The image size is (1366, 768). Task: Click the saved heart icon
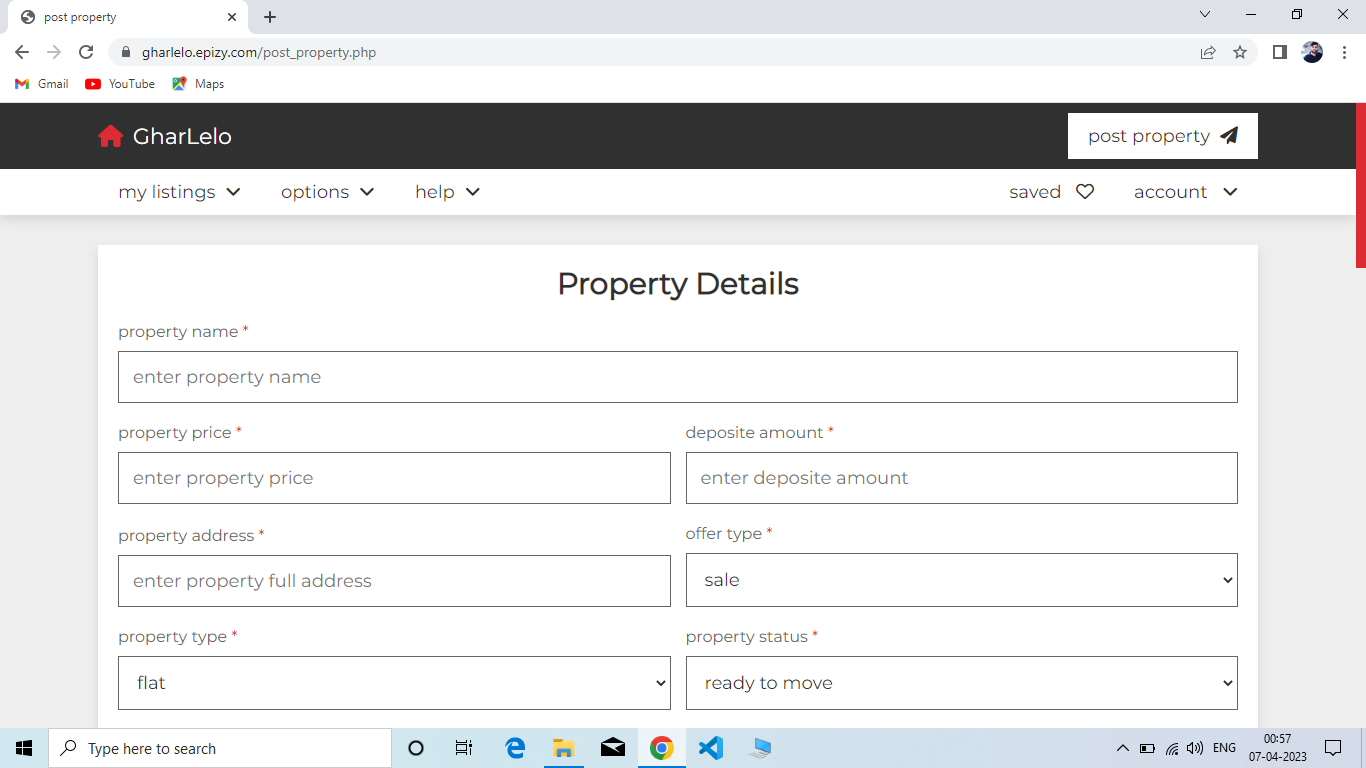coord(1085,192)
